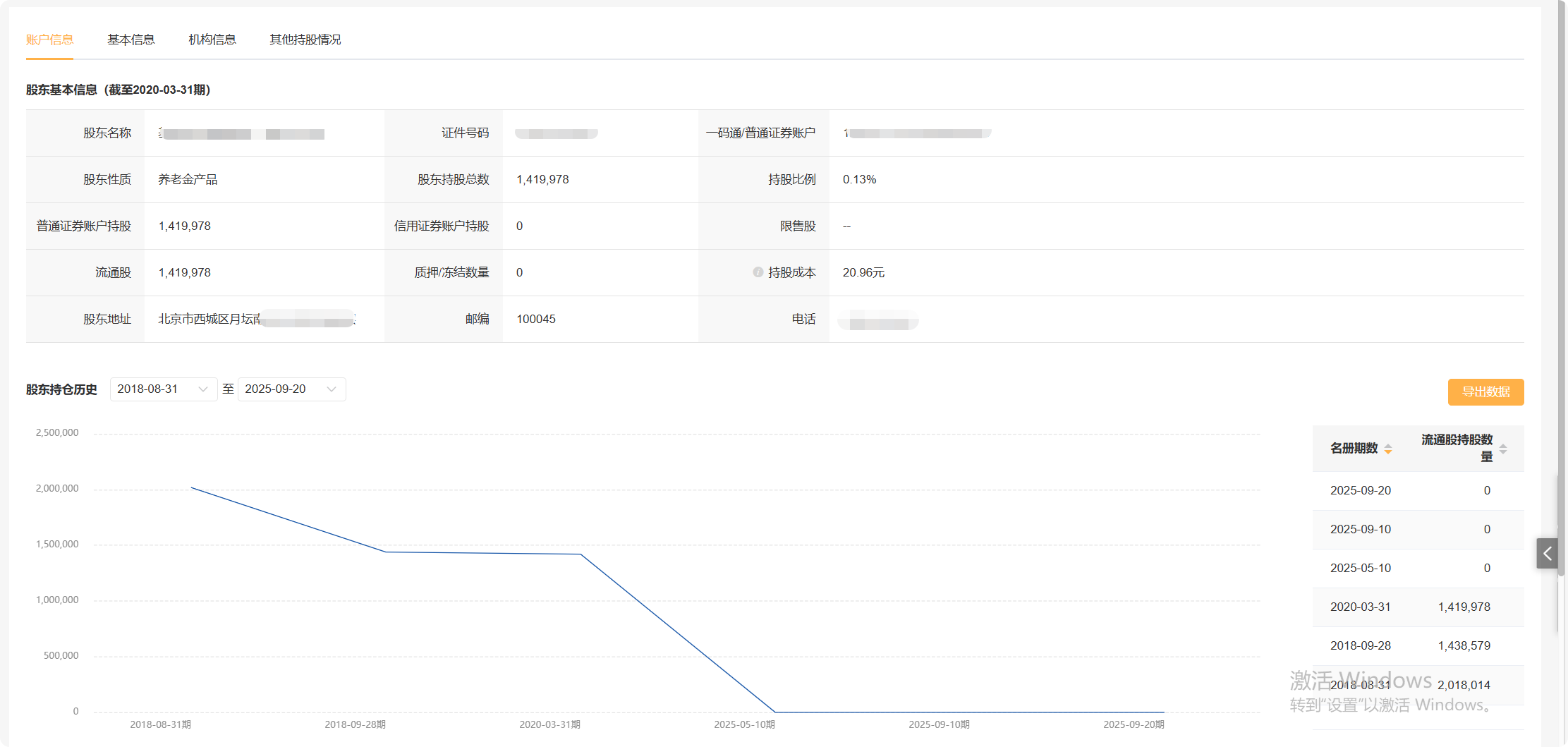Open the 其他持股情况 tab

click(x=305, y=40)
